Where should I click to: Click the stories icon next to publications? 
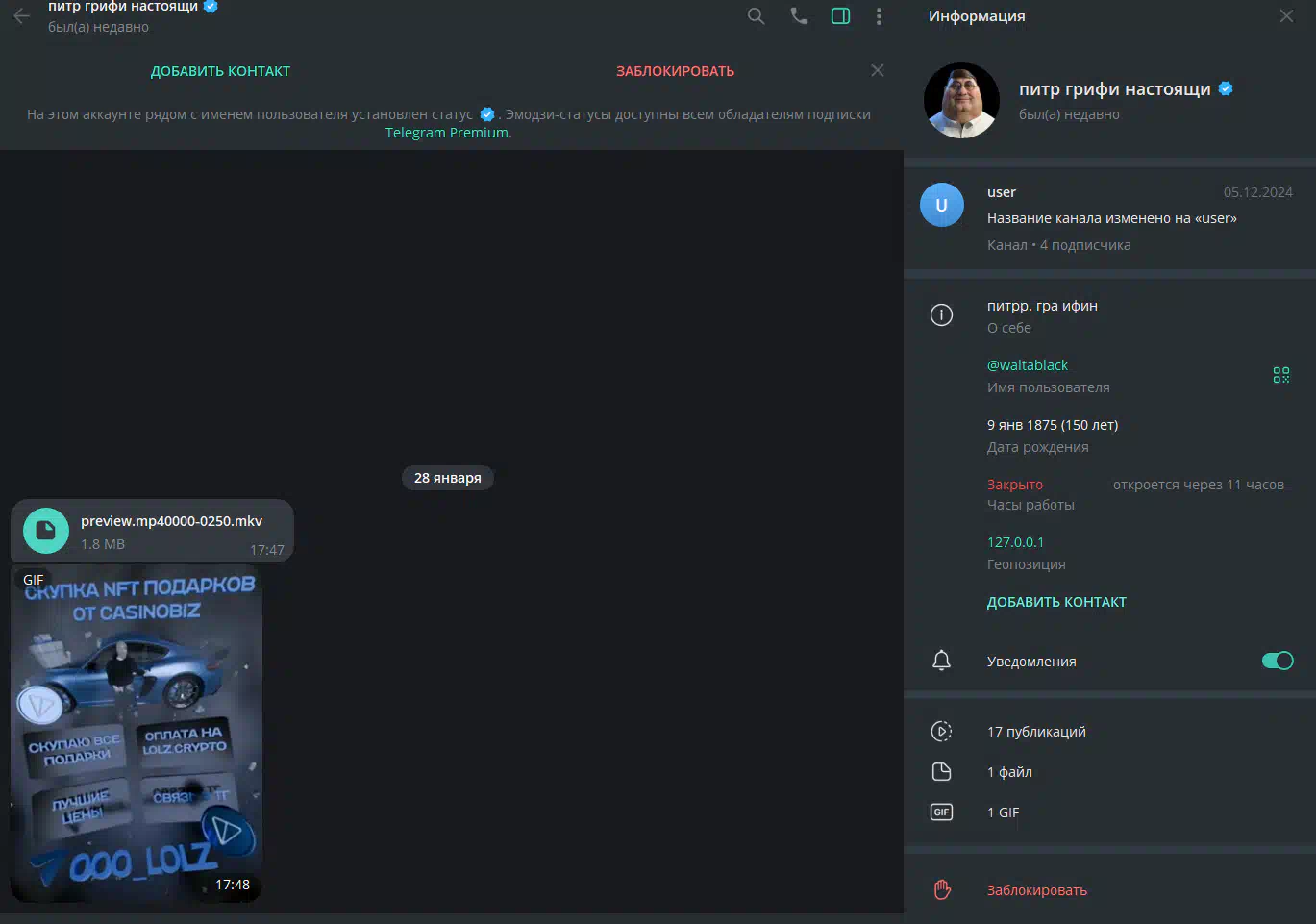942,732
